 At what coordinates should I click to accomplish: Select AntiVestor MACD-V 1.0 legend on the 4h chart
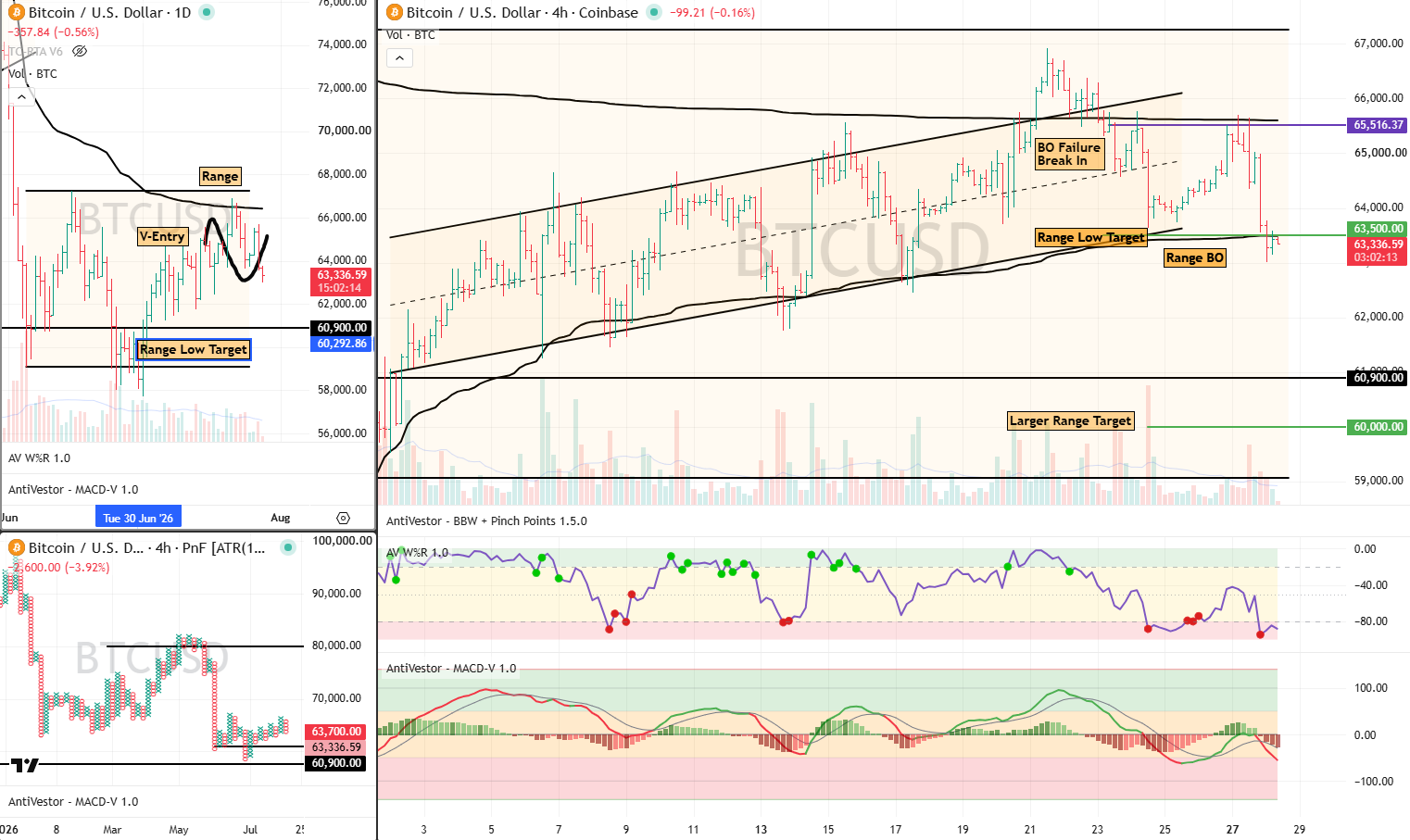pyautogui.click(x=451, y=668)
